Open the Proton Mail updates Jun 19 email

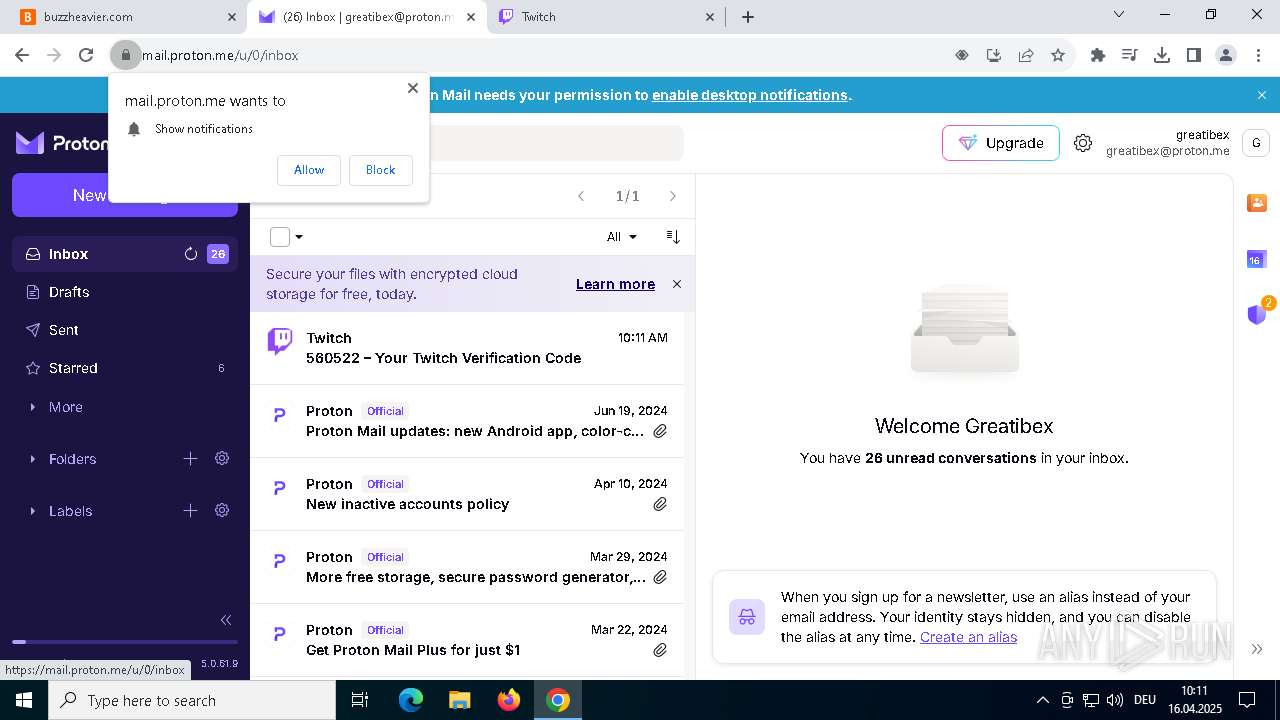click(467, 421)
